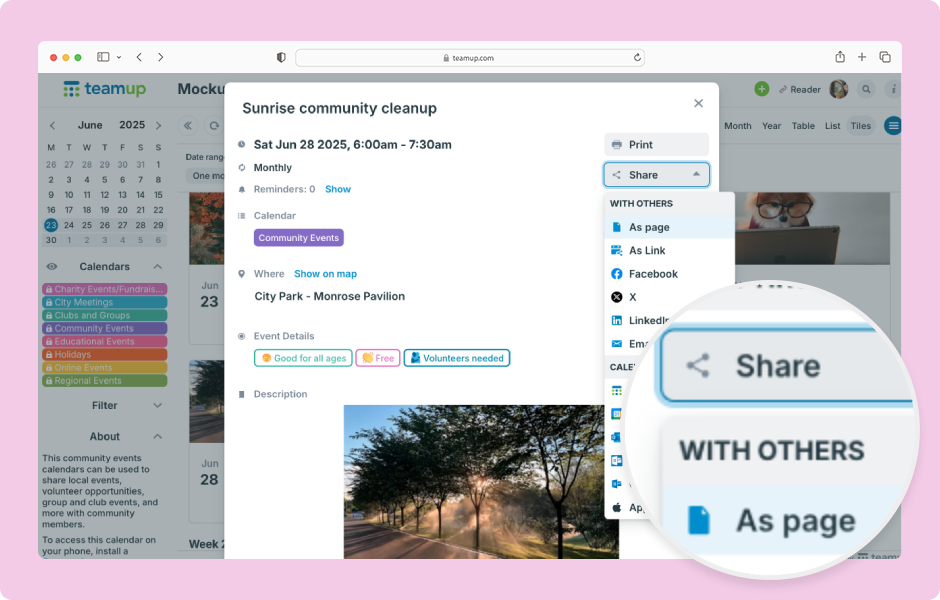This screenshot has height=600, width=940.
Task: Open the calendar search magnifier
Action: (866, 89)
